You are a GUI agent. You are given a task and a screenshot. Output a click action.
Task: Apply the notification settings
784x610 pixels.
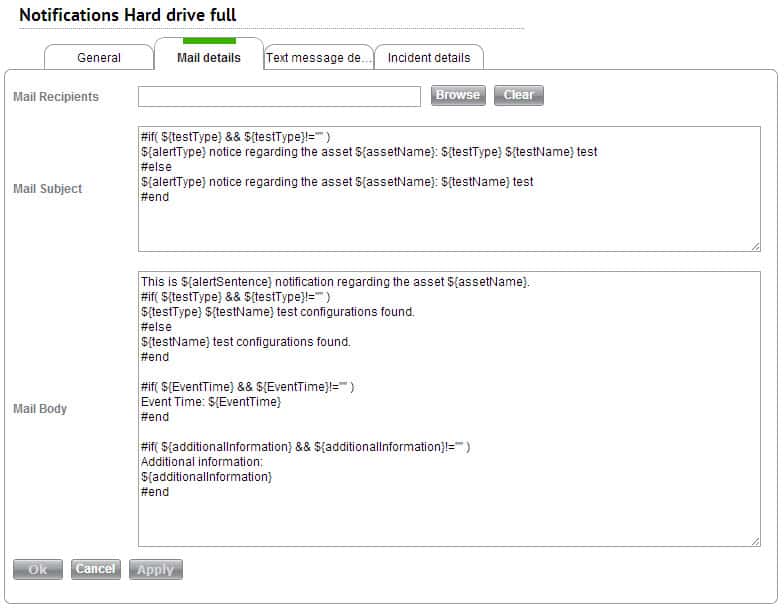pyautogui.click(x=155, y=569)
